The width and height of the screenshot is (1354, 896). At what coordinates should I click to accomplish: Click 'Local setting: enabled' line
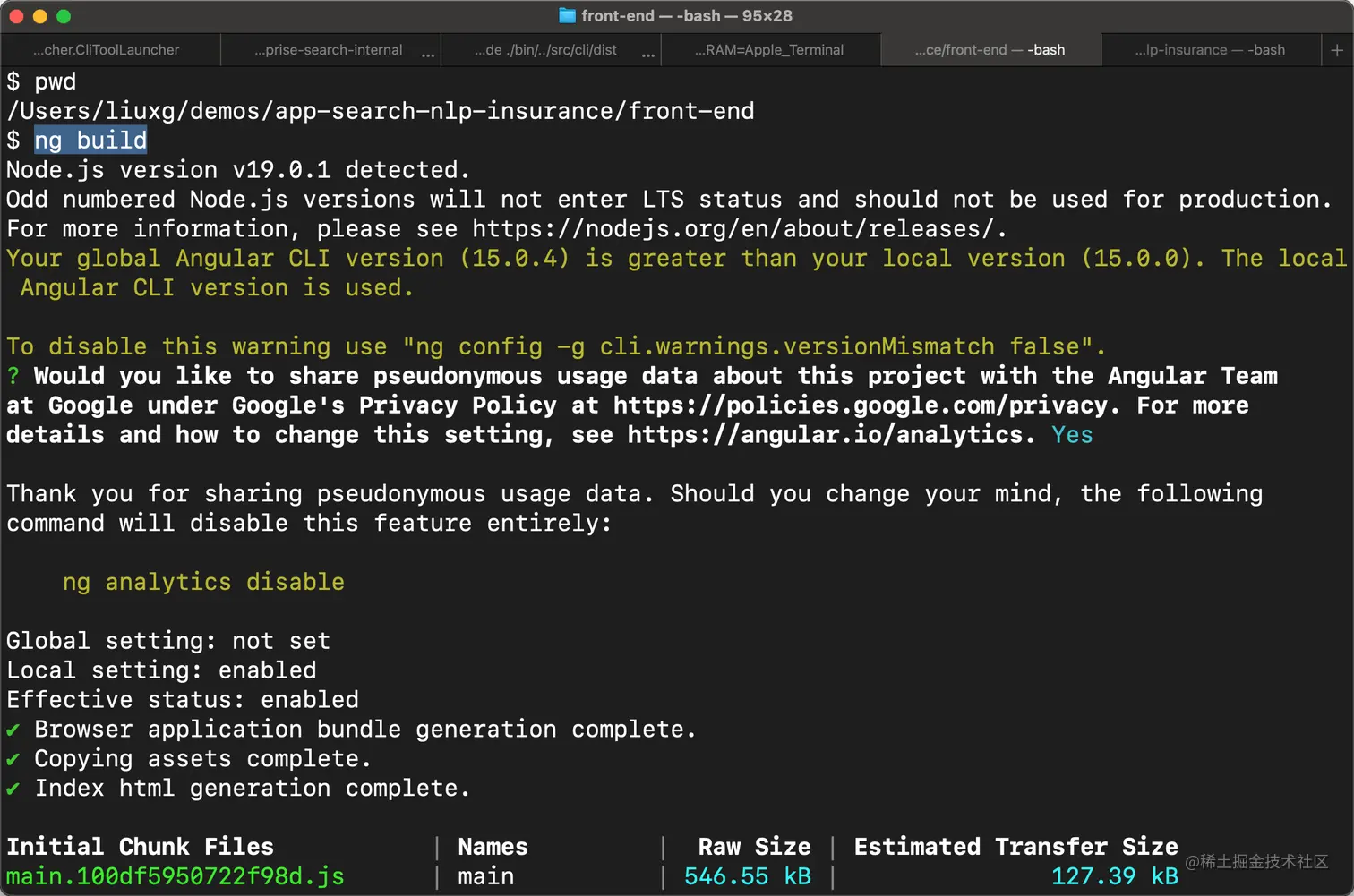click(x=161, y=670)
